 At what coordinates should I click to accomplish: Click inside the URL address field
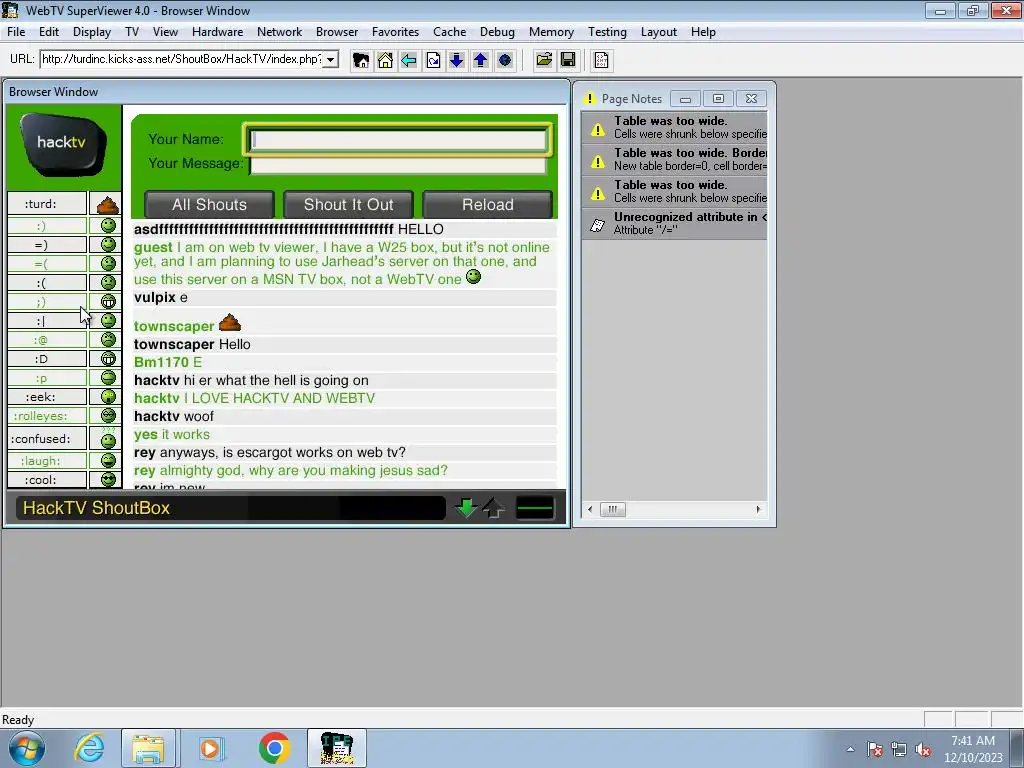[x=181, y=59]
